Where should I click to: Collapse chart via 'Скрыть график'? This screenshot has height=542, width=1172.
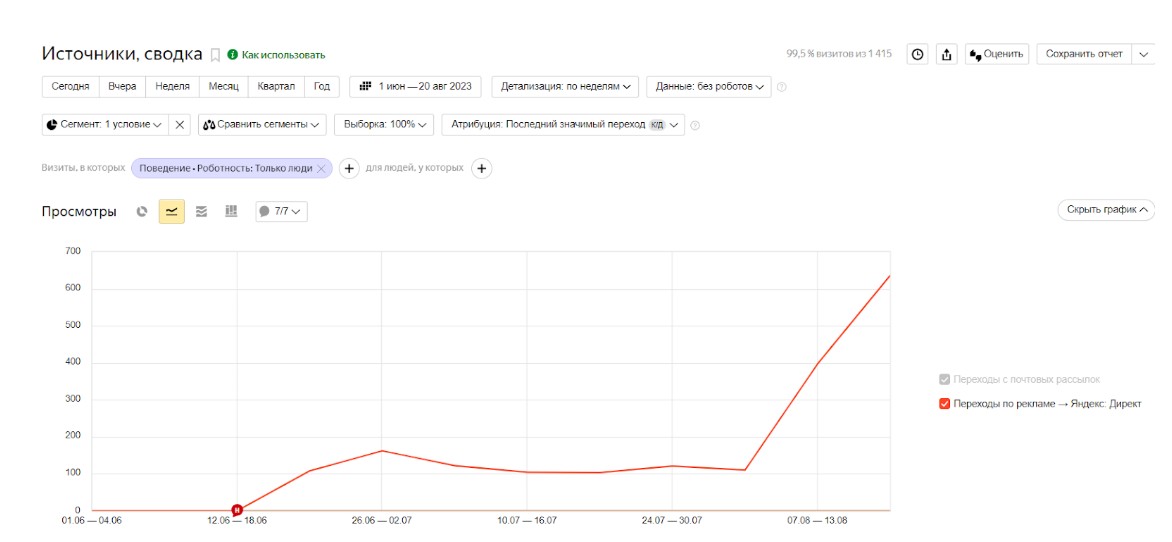click(x=1106, y=210)
